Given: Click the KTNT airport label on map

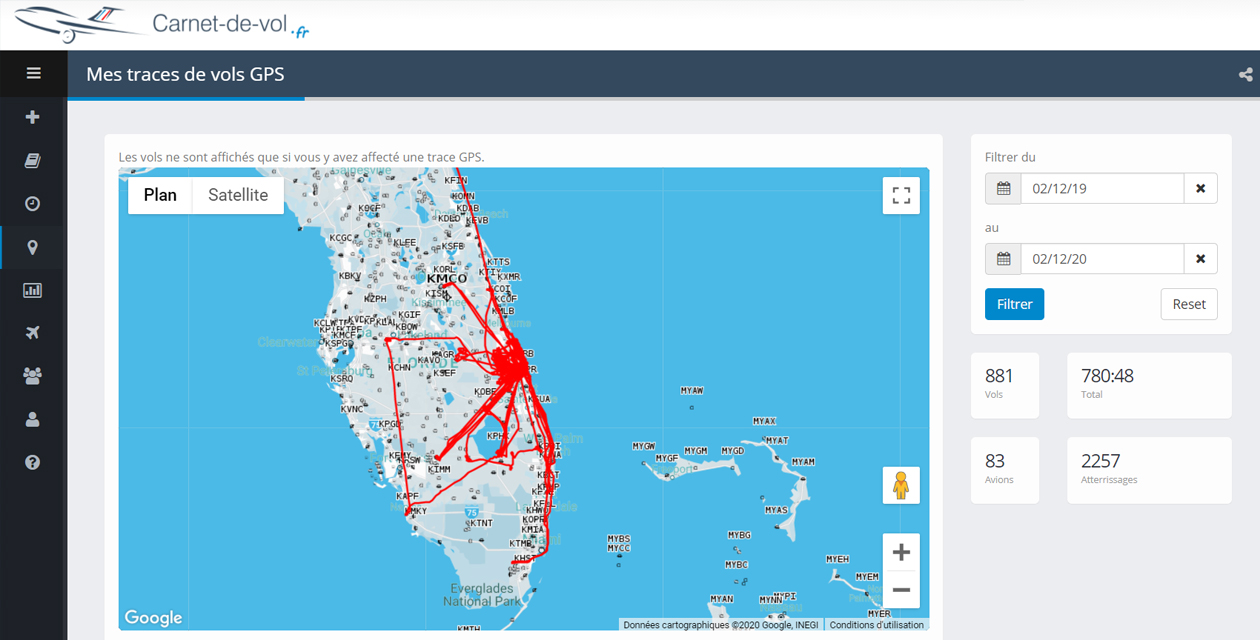Looking at the screenshot, I should pyautogui.click(x=481, y=523).
